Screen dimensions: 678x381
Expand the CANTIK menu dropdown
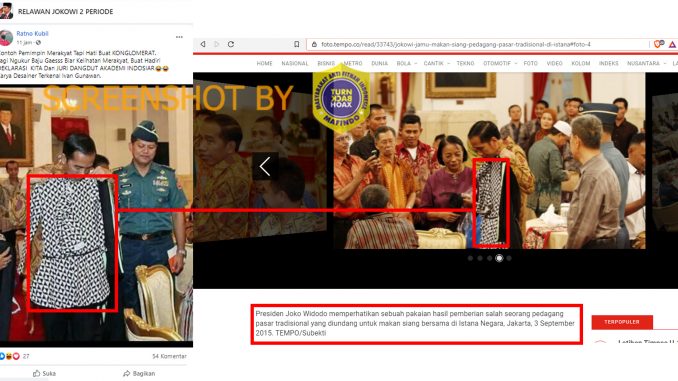(x=448, y=64)
